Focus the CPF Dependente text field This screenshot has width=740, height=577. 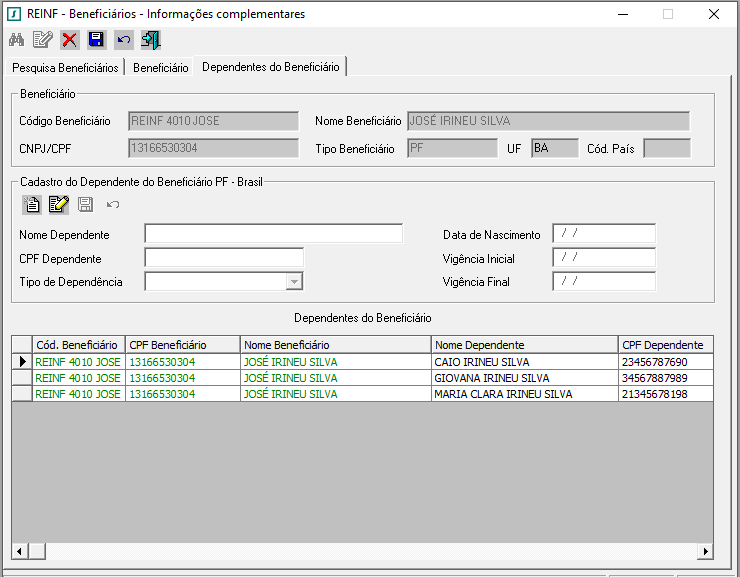click(224, 258)
